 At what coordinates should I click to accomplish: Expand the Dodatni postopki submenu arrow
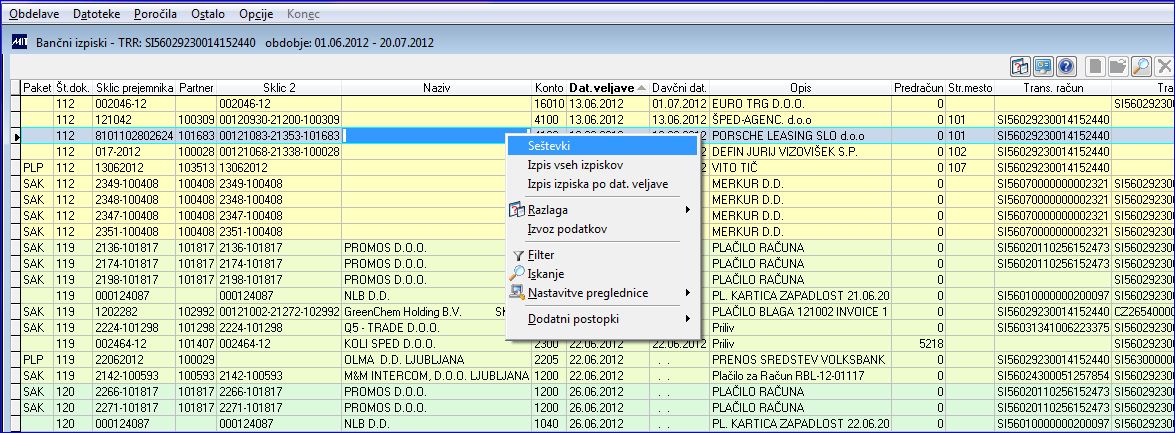(x=687, y=319)
